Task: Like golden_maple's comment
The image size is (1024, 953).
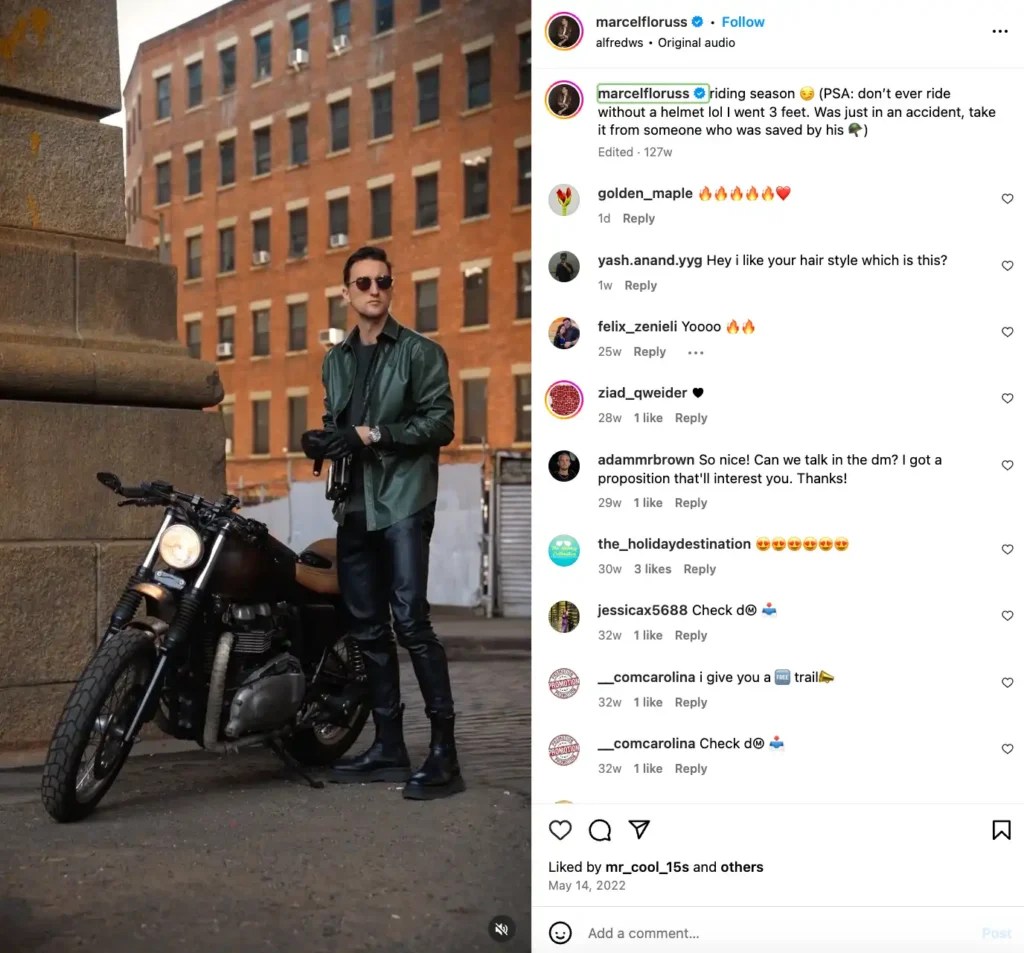Action: tap(1007, 199)
